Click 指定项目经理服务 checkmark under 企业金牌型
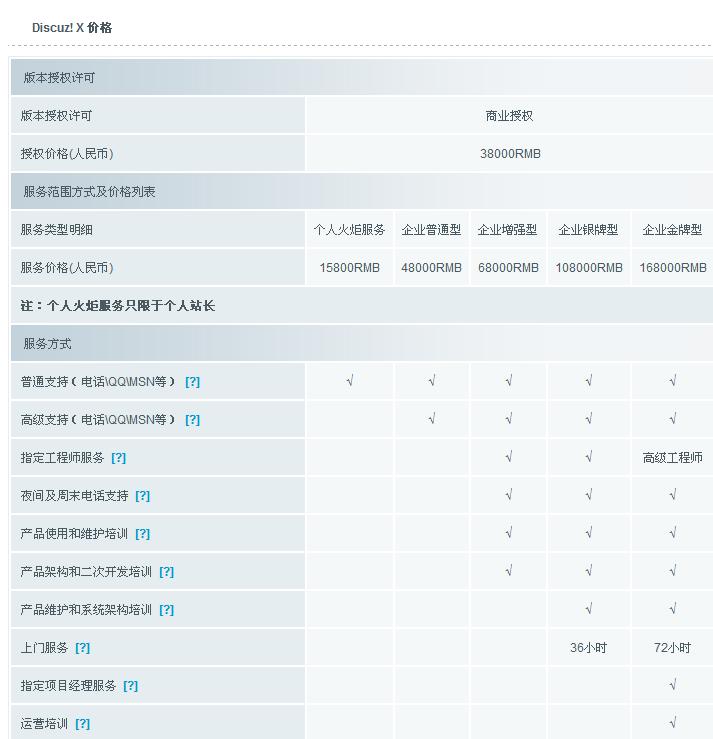This screenshot has height=739, width=713. point(672,685)
